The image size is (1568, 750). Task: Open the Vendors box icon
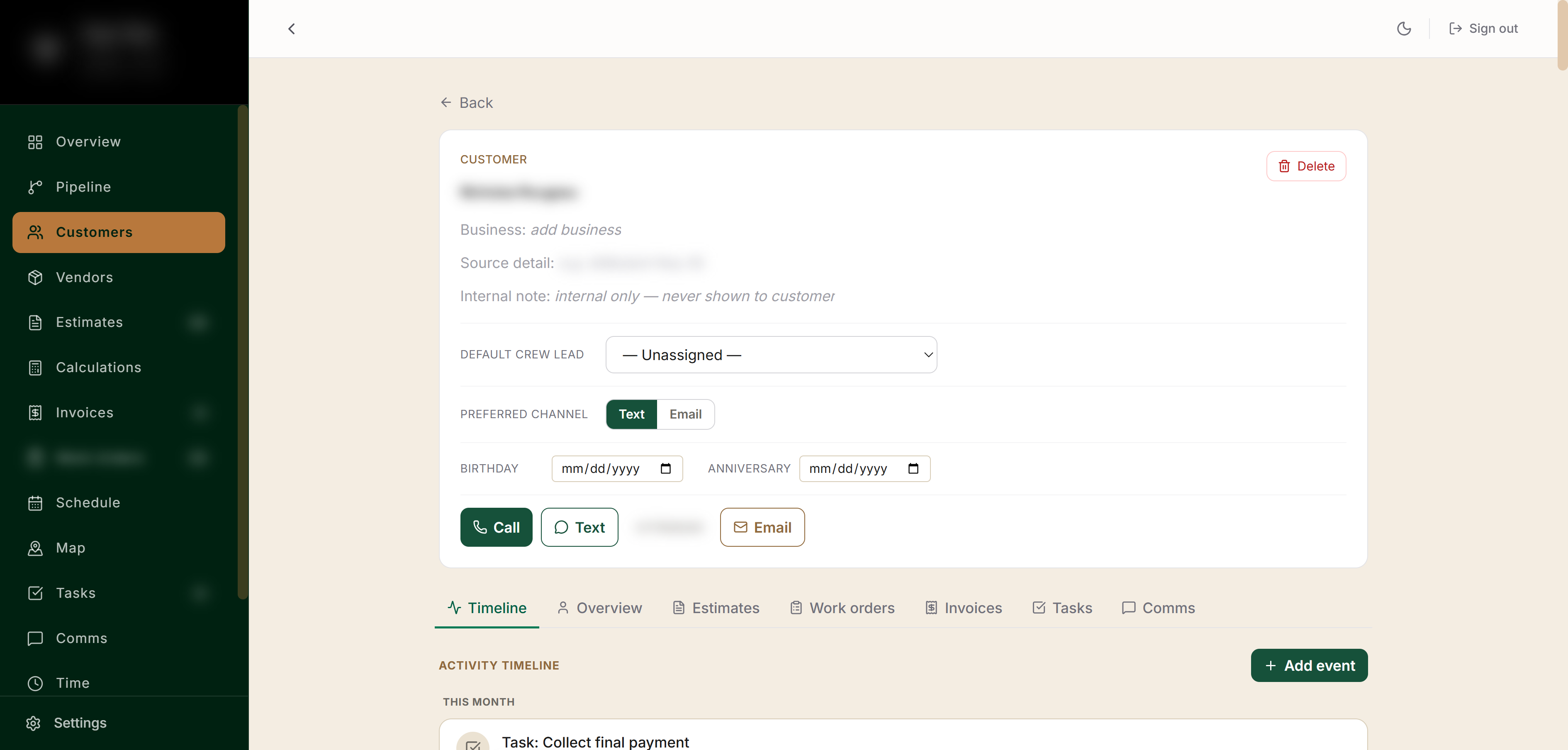(x=35, y=278)
